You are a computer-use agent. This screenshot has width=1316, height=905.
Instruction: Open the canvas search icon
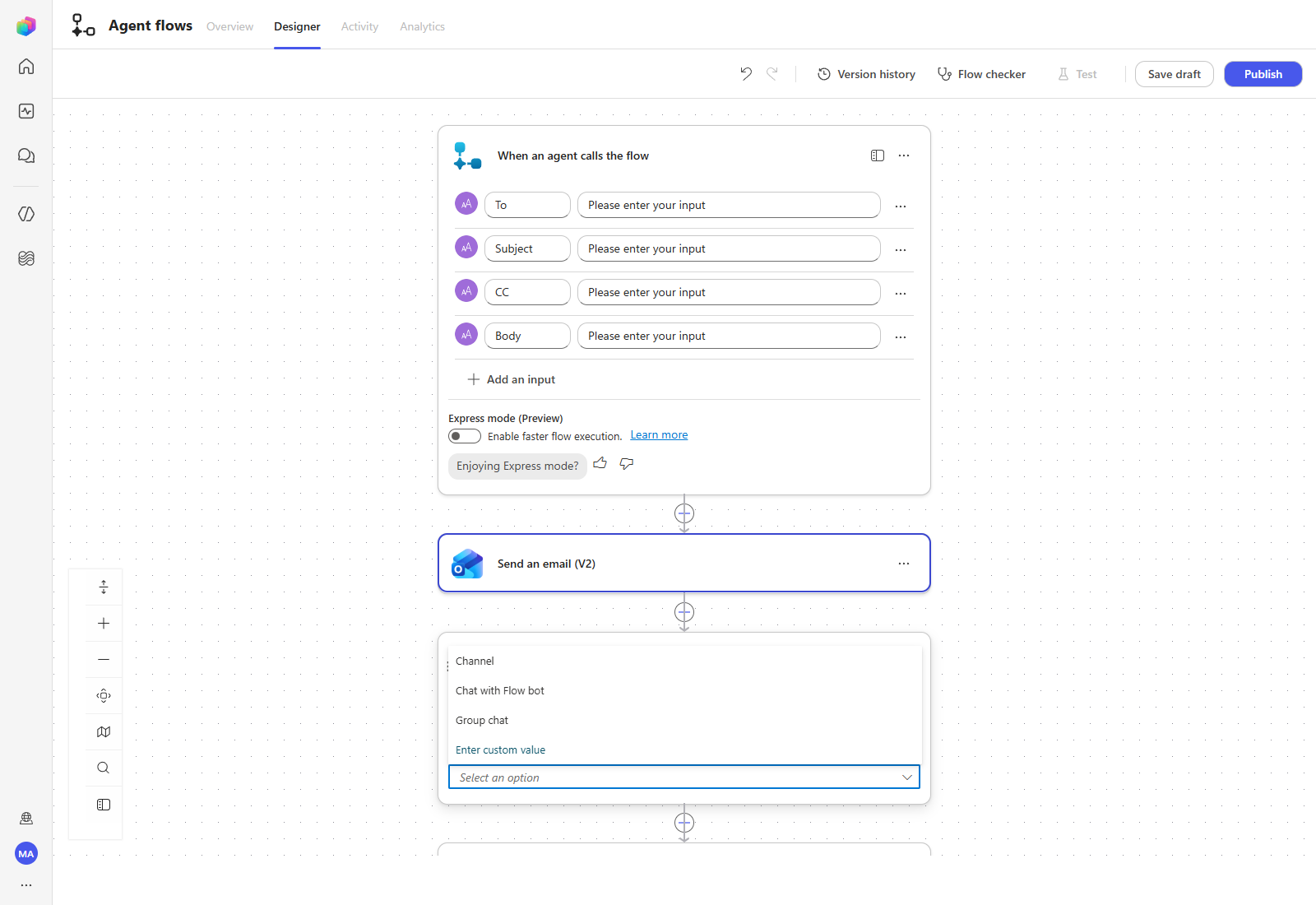click(x=104, y=768)
